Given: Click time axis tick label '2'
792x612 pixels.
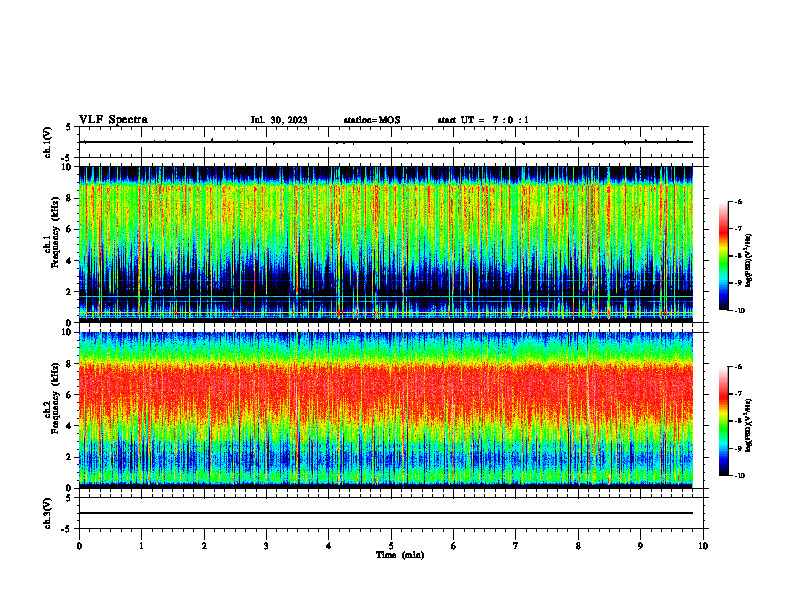Looking at the screenshot, I should coord(204,546).
